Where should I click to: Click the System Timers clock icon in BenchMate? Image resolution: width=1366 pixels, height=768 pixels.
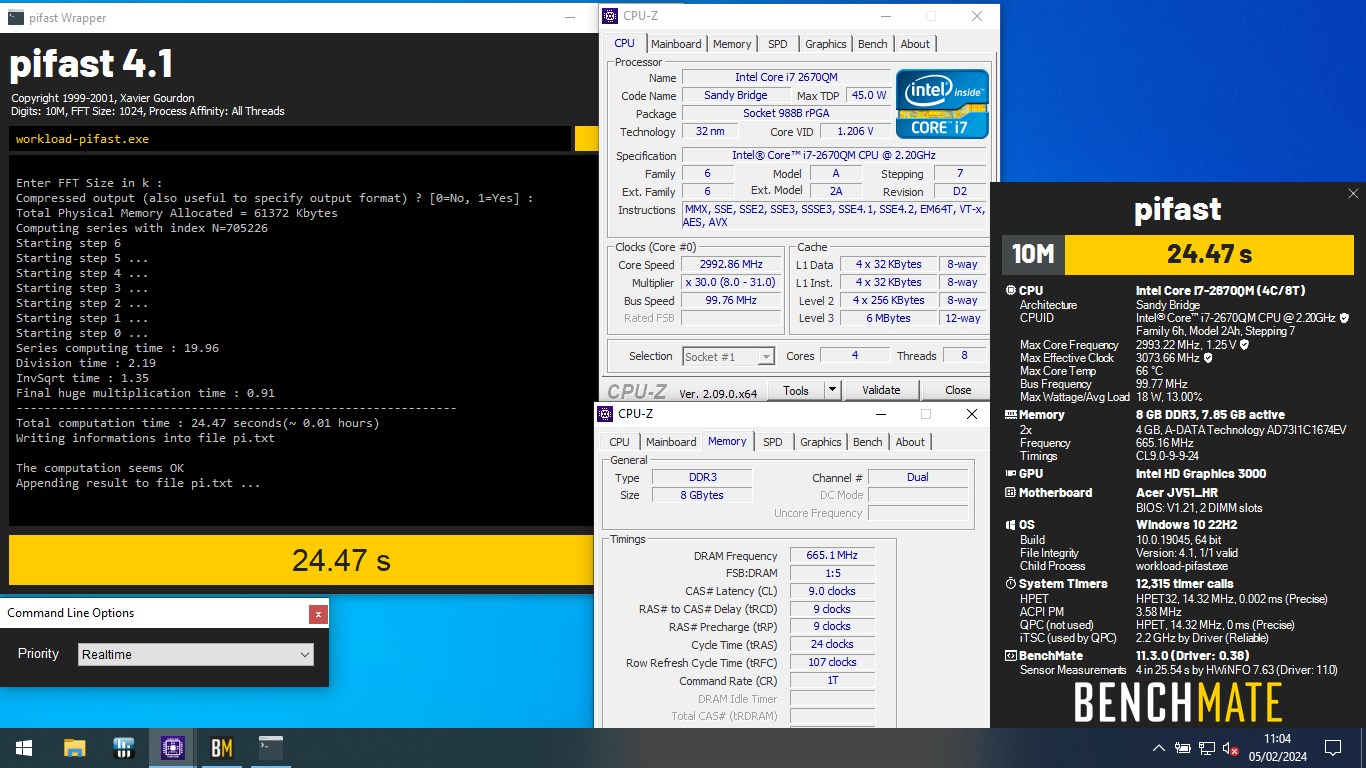[1010, 584]
